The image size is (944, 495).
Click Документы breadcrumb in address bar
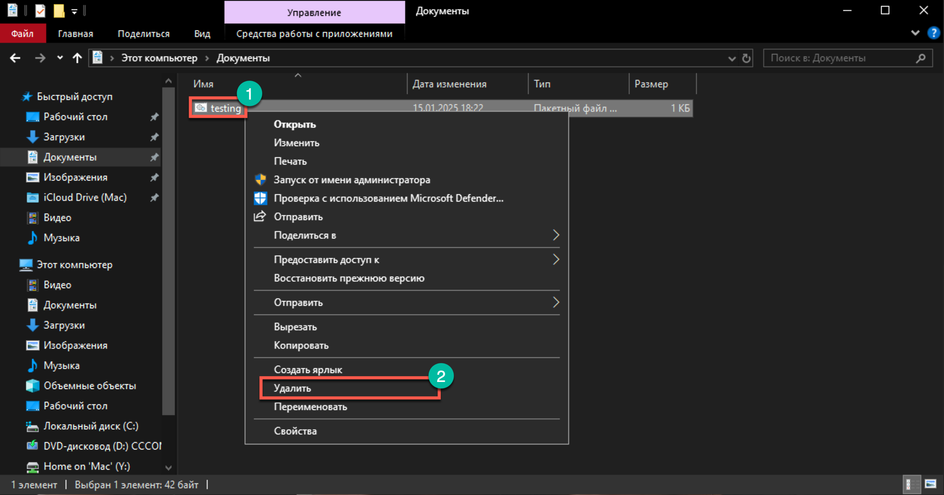243,58
